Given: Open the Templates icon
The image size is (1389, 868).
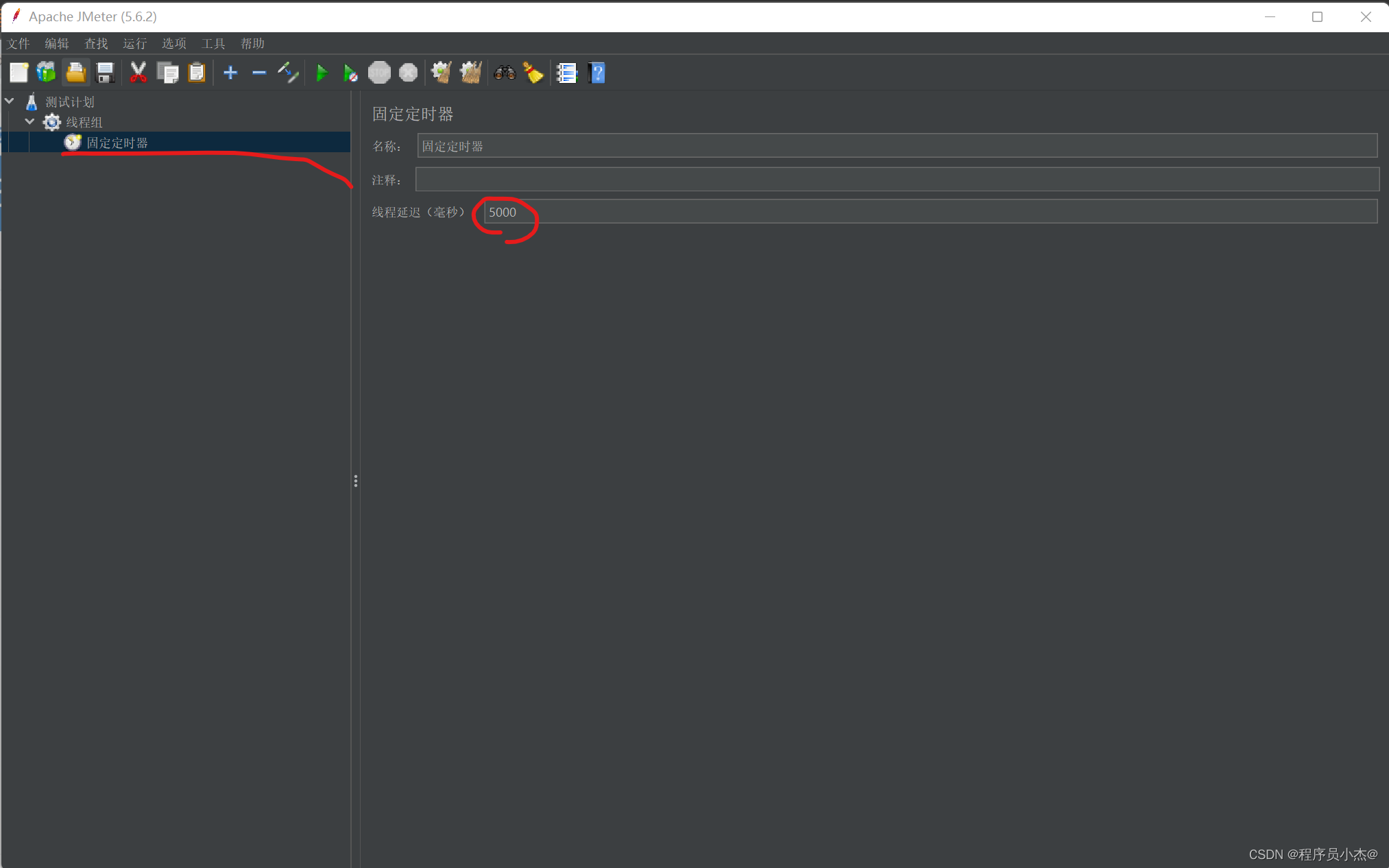Looking at the screenshot, I should tap(47, 73).
